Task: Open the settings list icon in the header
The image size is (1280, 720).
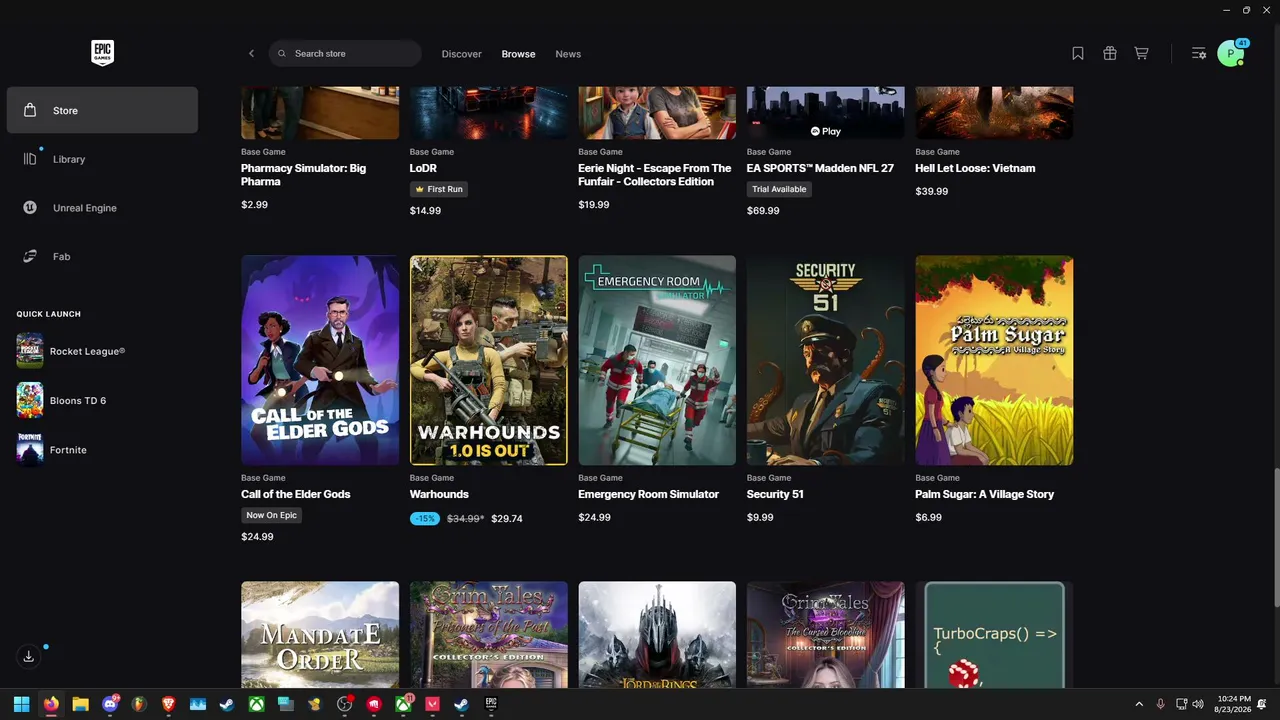Action: 1198,54
